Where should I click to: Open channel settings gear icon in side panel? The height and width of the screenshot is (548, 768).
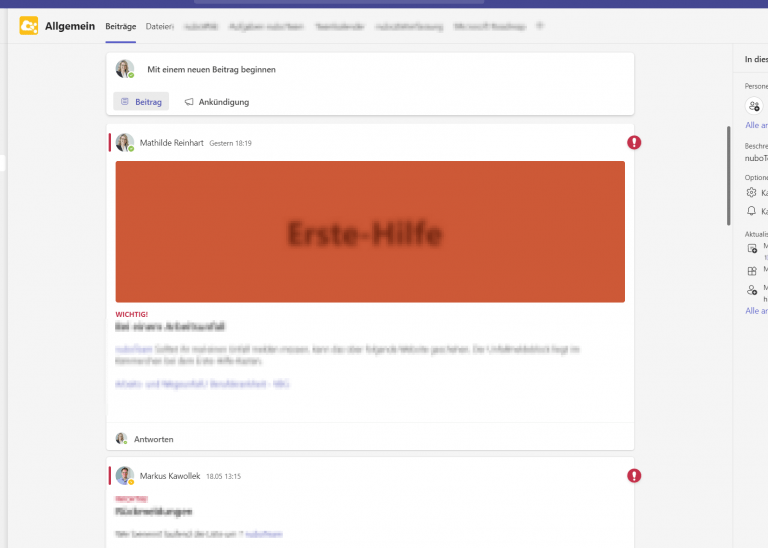(751, 192)
